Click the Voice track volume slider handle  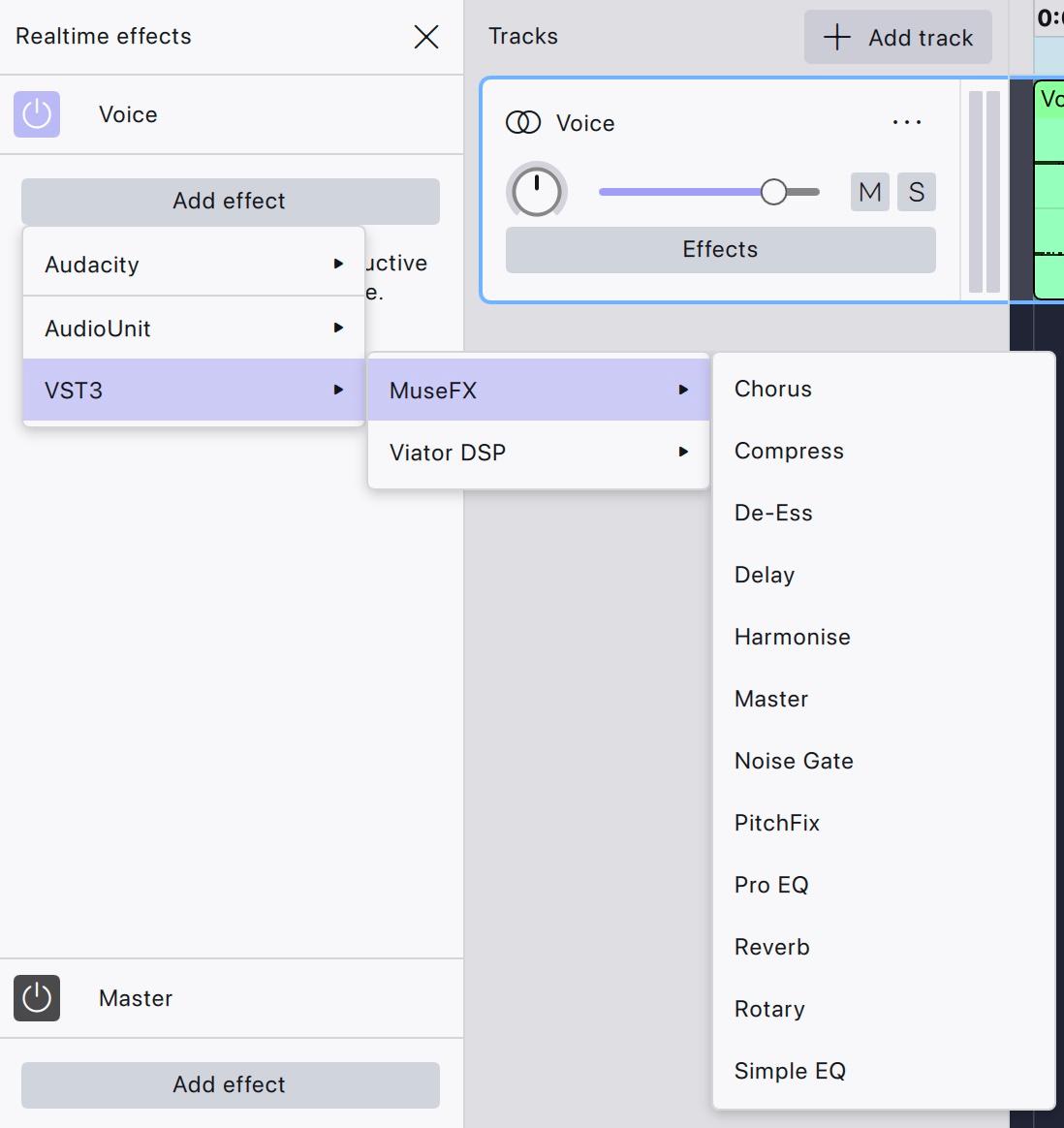(773, 191)
